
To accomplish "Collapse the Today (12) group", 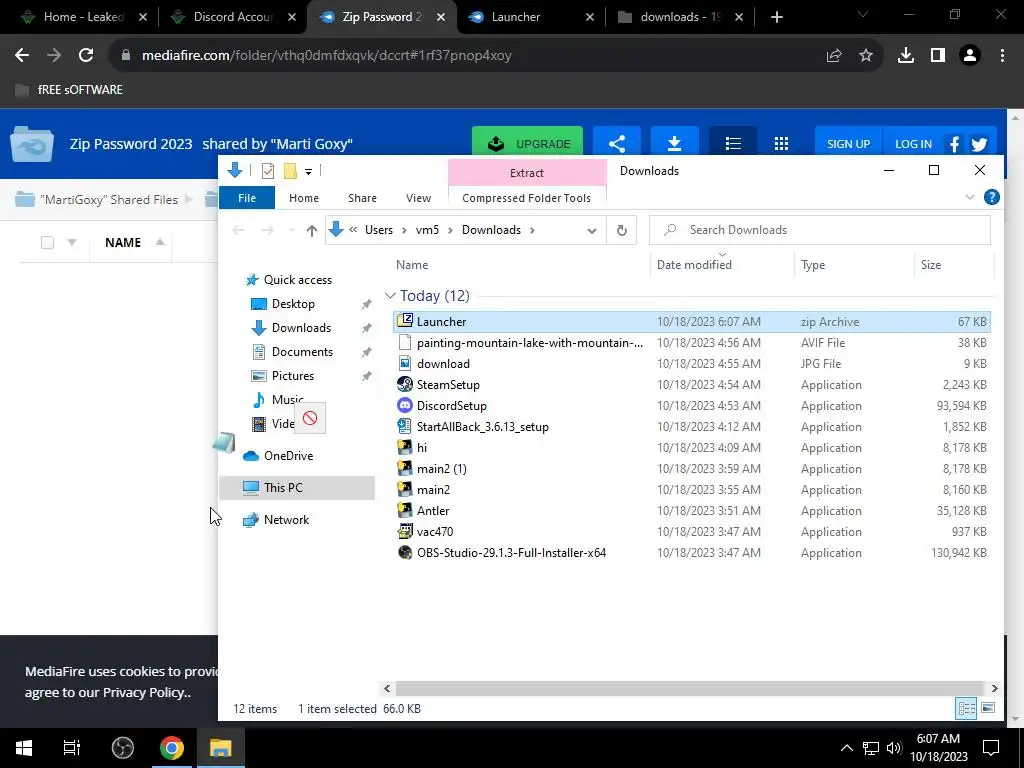I will coord(390,296).
